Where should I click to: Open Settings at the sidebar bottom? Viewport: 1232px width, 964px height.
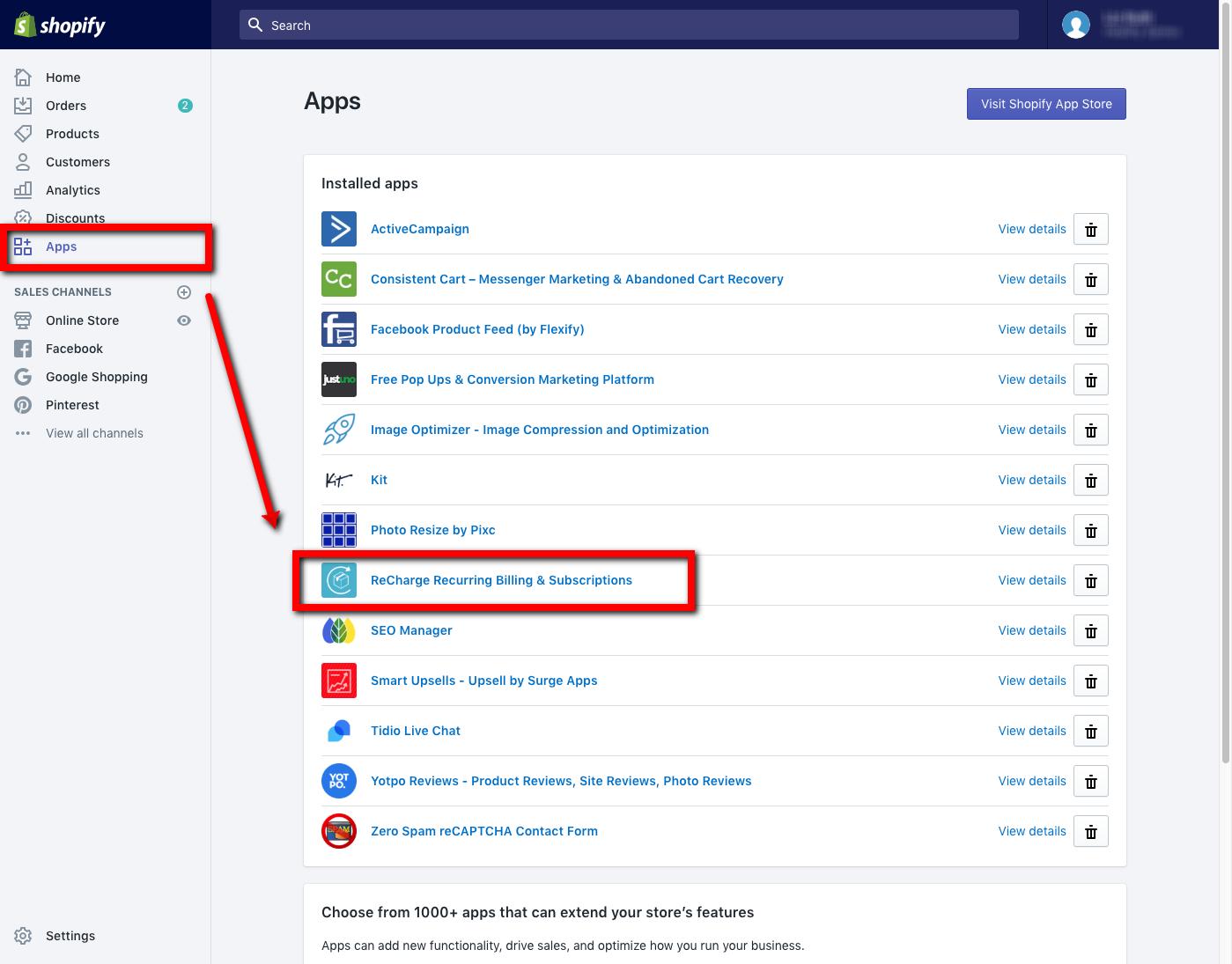(70, 936)
